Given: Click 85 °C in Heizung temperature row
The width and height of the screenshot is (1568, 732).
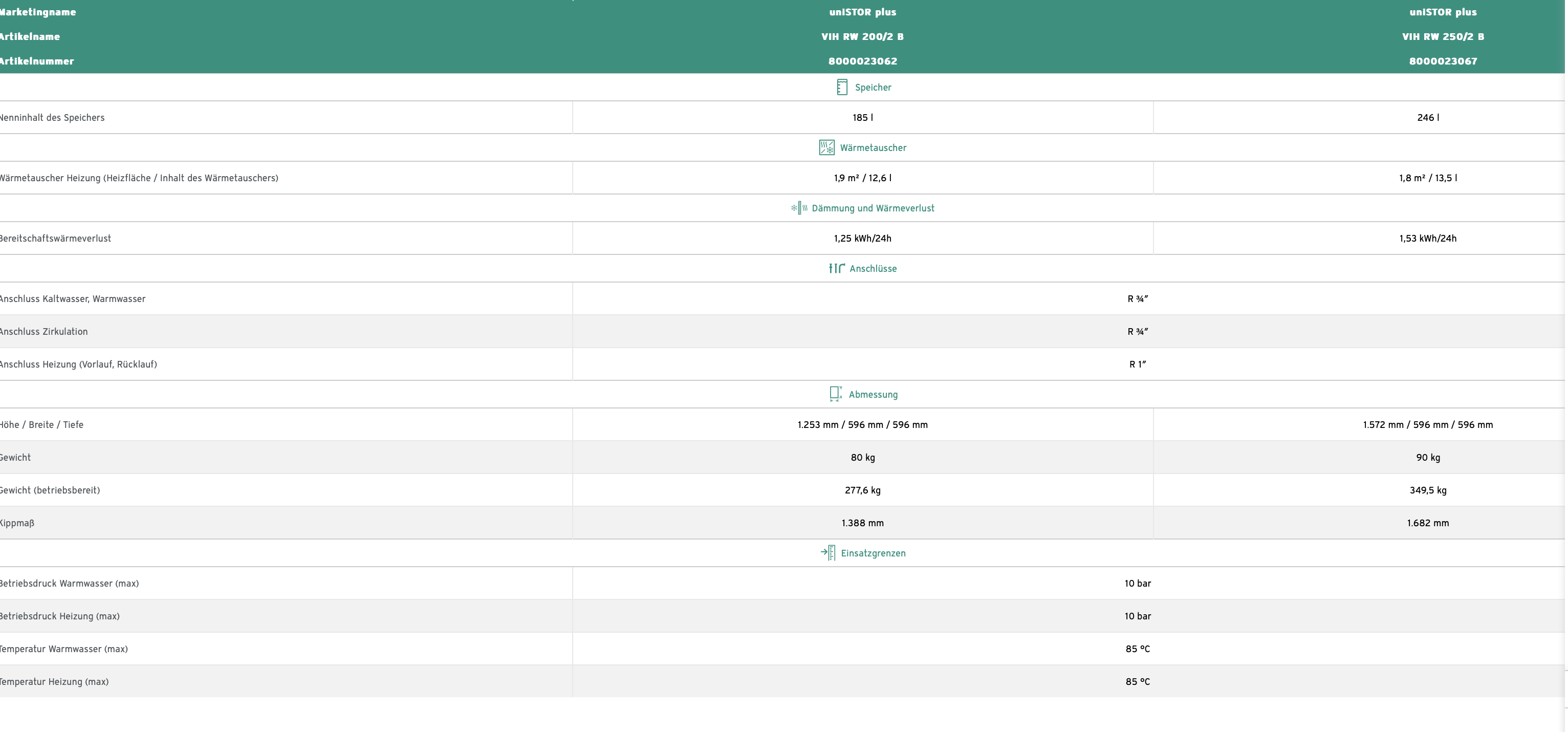Looking at the screenshot, I should coord(1138,682).
